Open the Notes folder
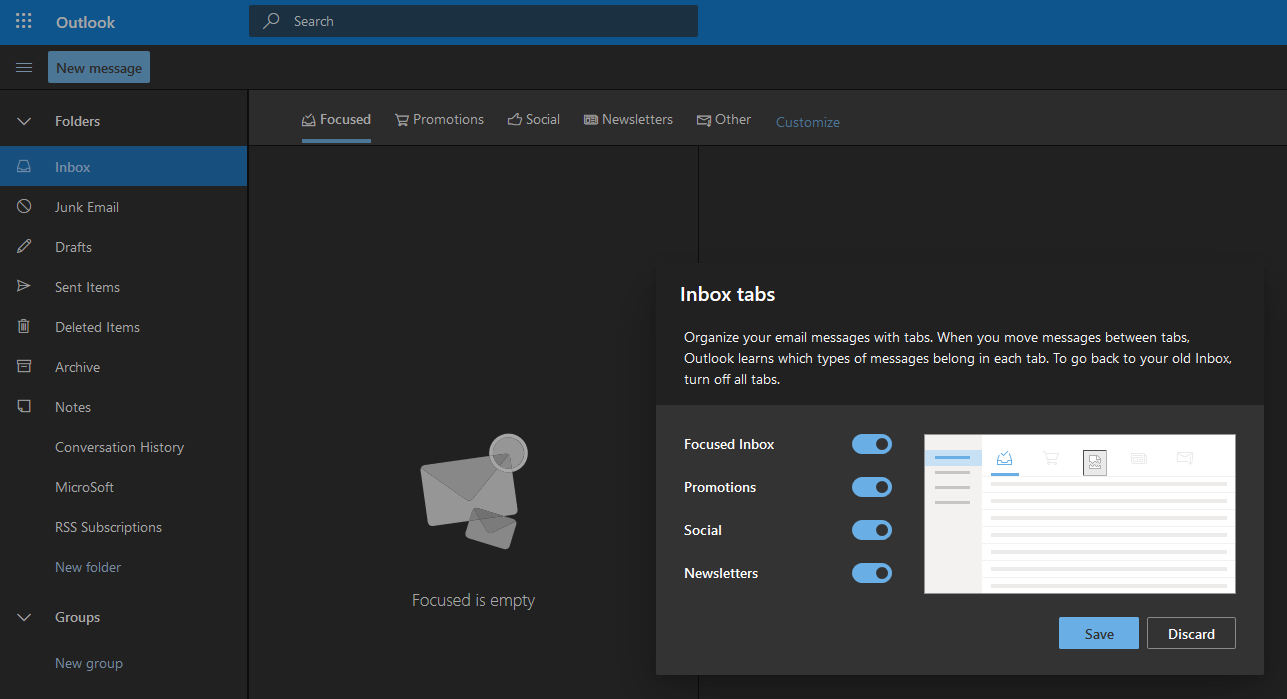Viewport: 1287px width, 699px height. [x=123, y=407]
